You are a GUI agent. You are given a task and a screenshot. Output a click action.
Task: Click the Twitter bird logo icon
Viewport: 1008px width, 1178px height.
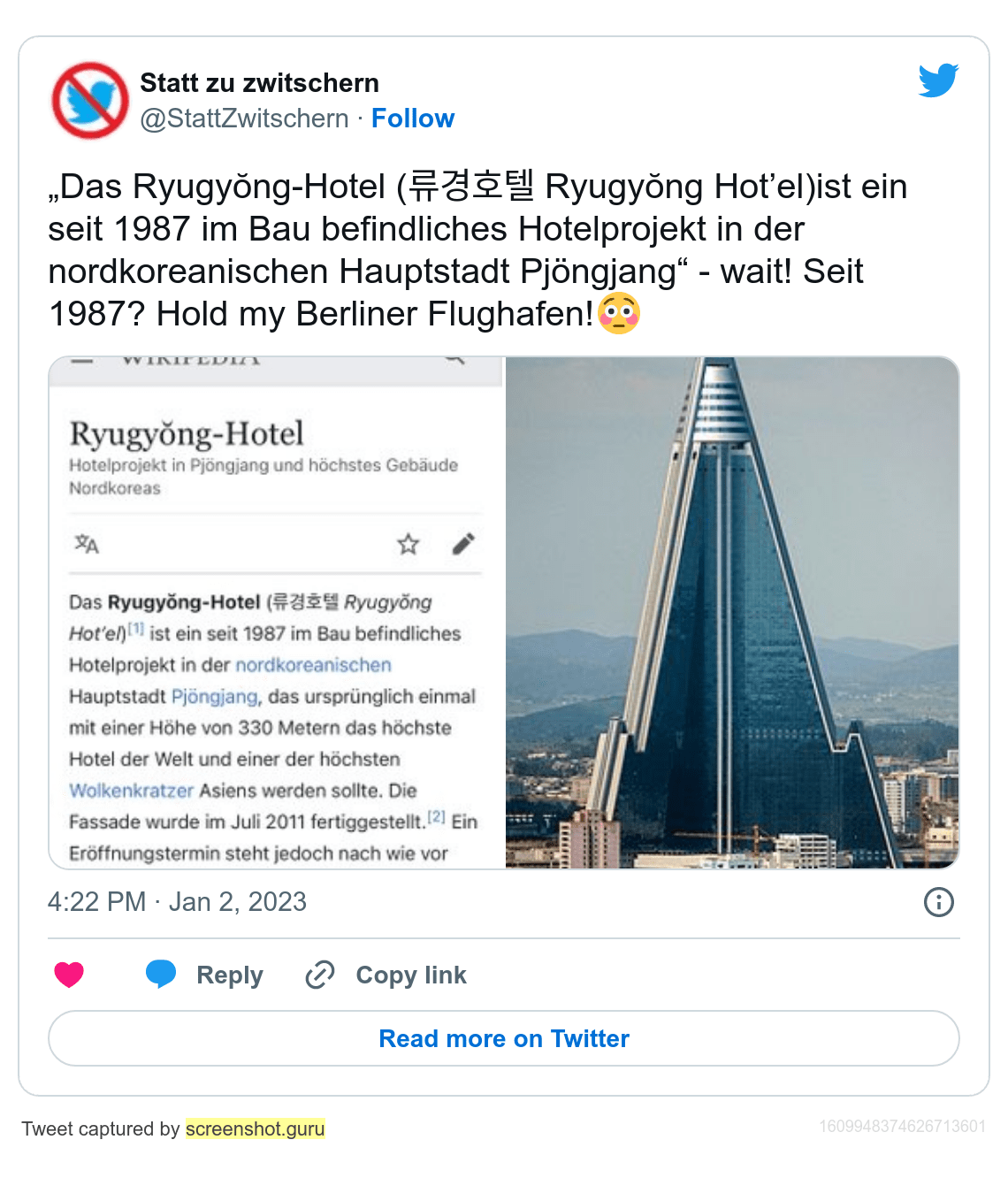coord(938,80)
